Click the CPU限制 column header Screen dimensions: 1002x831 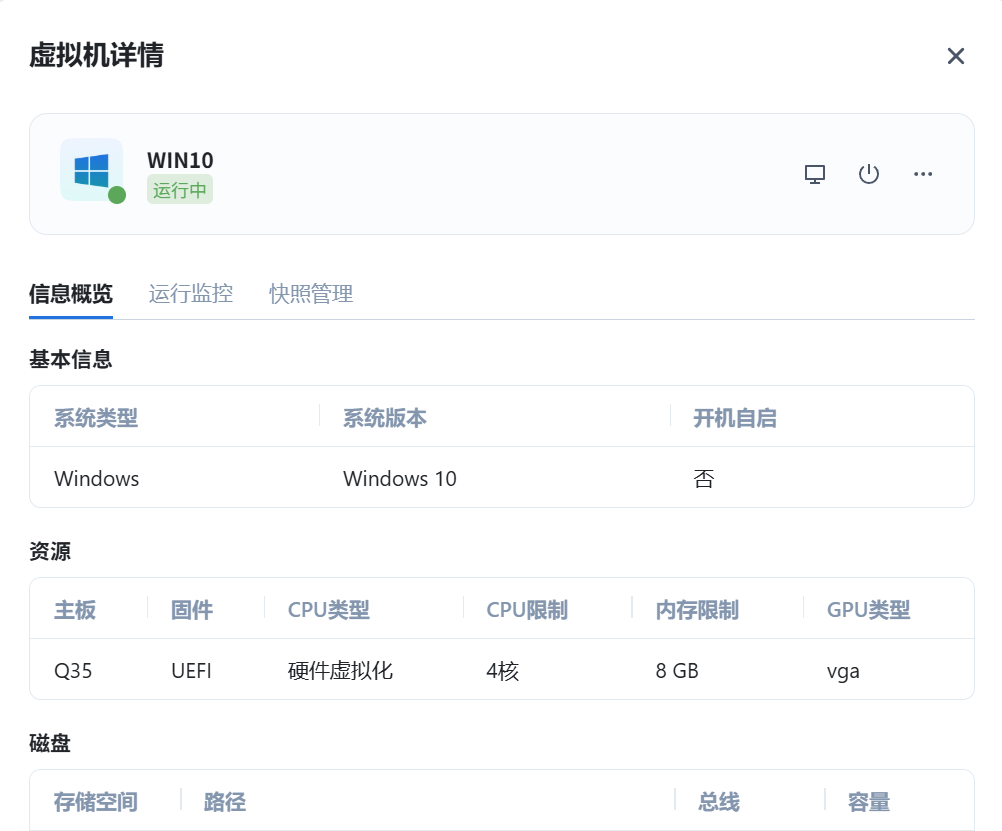coord(527,610)
